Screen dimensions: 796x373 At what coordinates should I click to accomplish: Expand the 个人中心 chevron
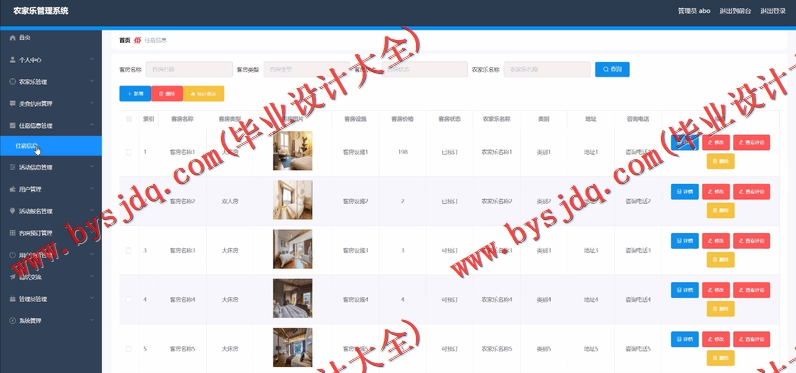click(x=92, y=60)
